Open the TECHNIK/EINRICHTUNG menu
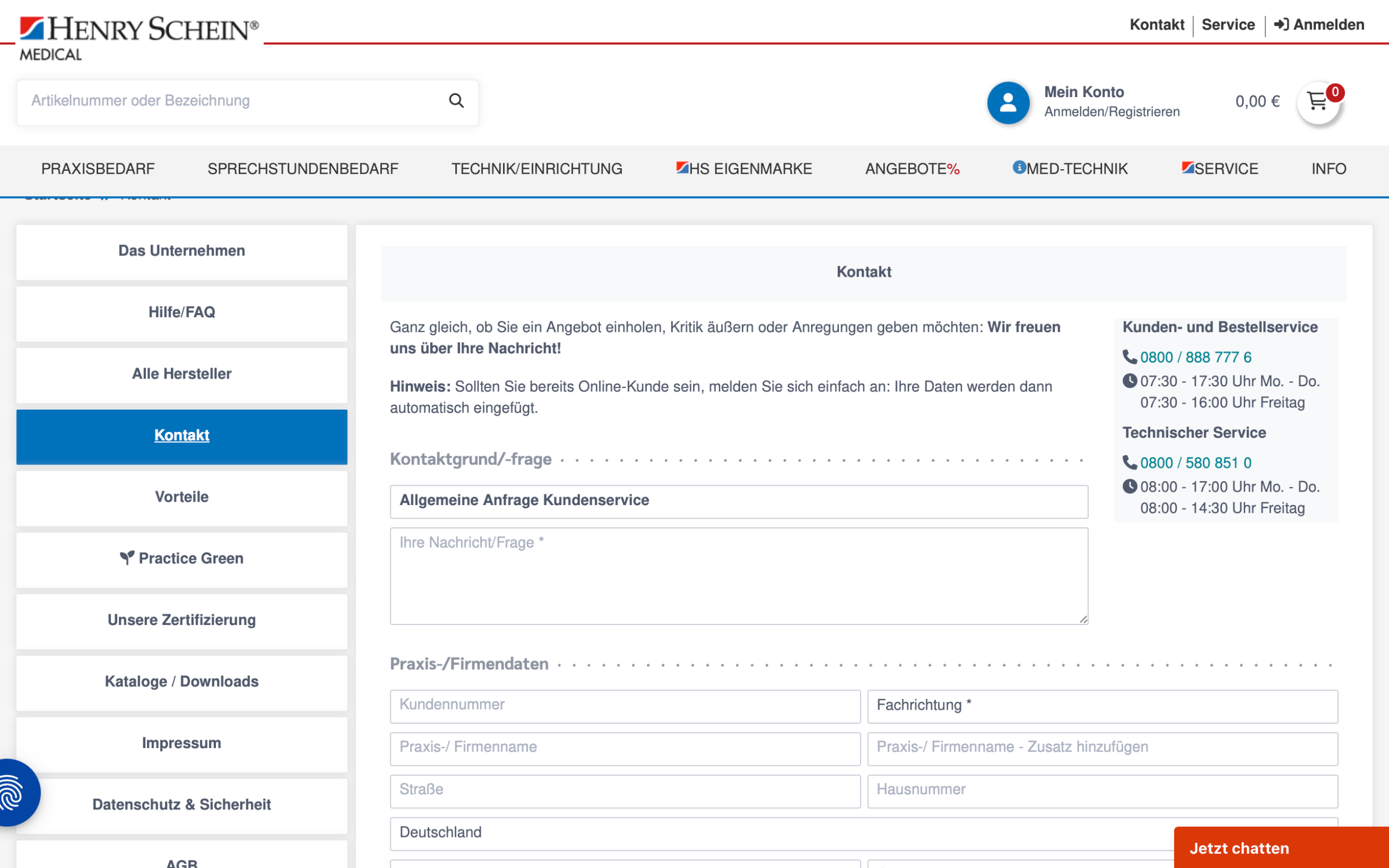 [537, 169]
